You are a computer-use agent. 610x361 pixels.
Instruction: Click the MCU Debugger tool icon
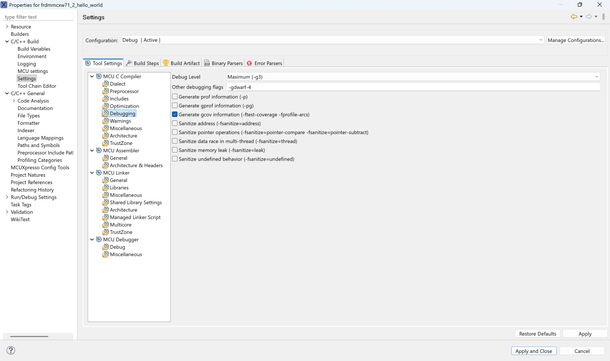[99, 239]
